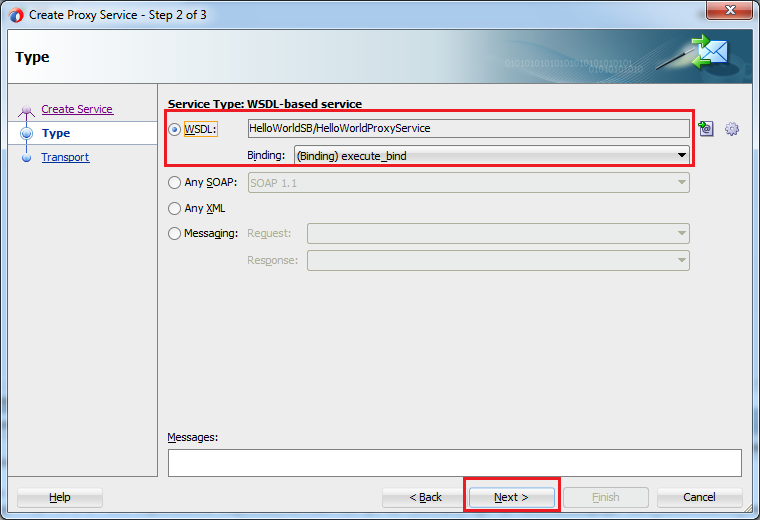Click the disabled Finish button
This screenshot has width=760, height=520.
click(606, 497)
